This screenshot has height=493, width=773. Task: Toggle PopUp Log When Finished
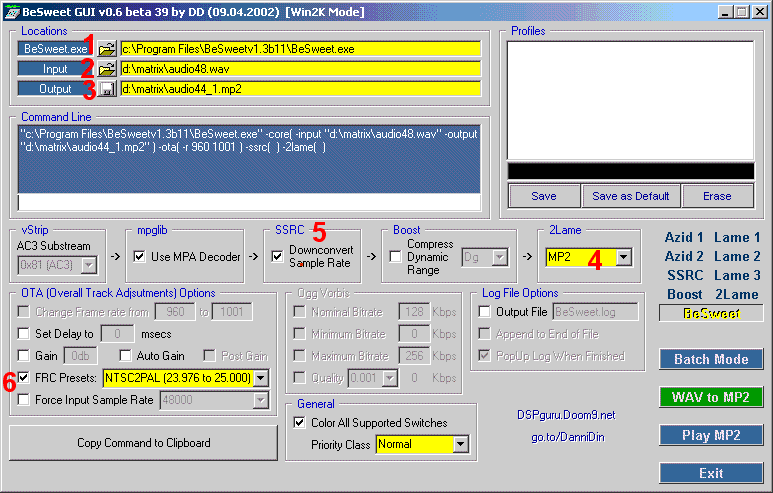tap(485, 355)
